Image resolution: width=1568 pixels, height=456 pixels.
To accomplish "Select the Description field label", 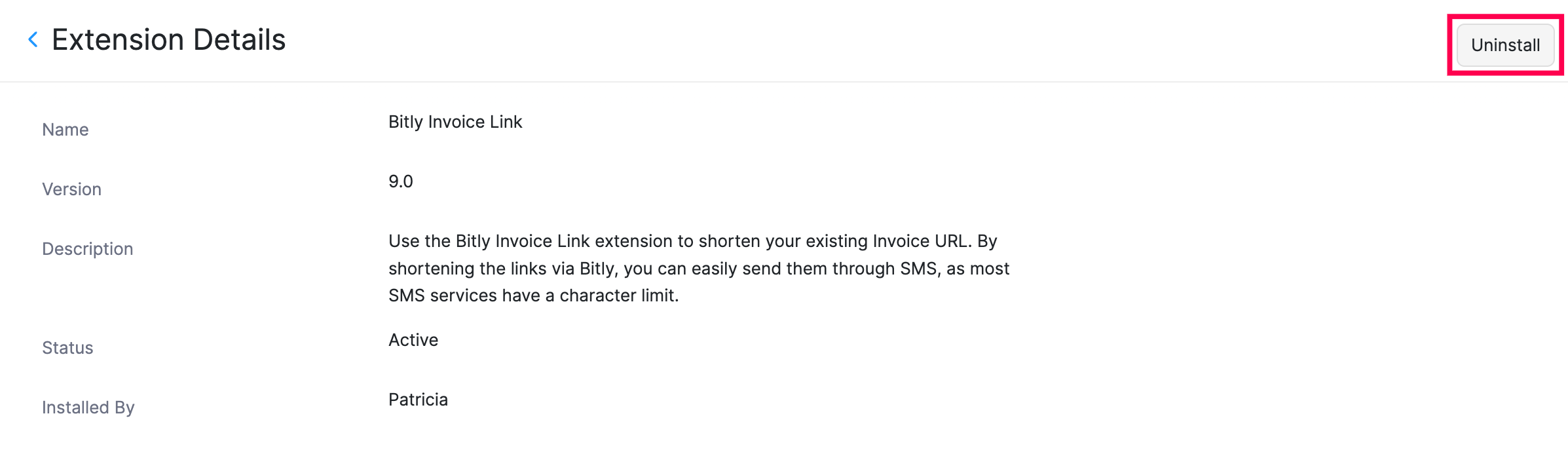I will pyautogui.click(x=87, y=249).
